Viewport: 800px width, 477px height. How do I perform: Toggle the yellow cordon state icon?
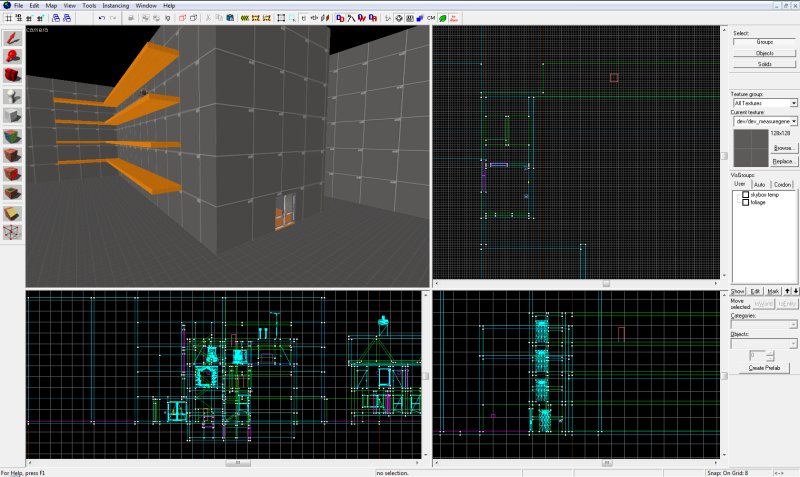[245, 18]
